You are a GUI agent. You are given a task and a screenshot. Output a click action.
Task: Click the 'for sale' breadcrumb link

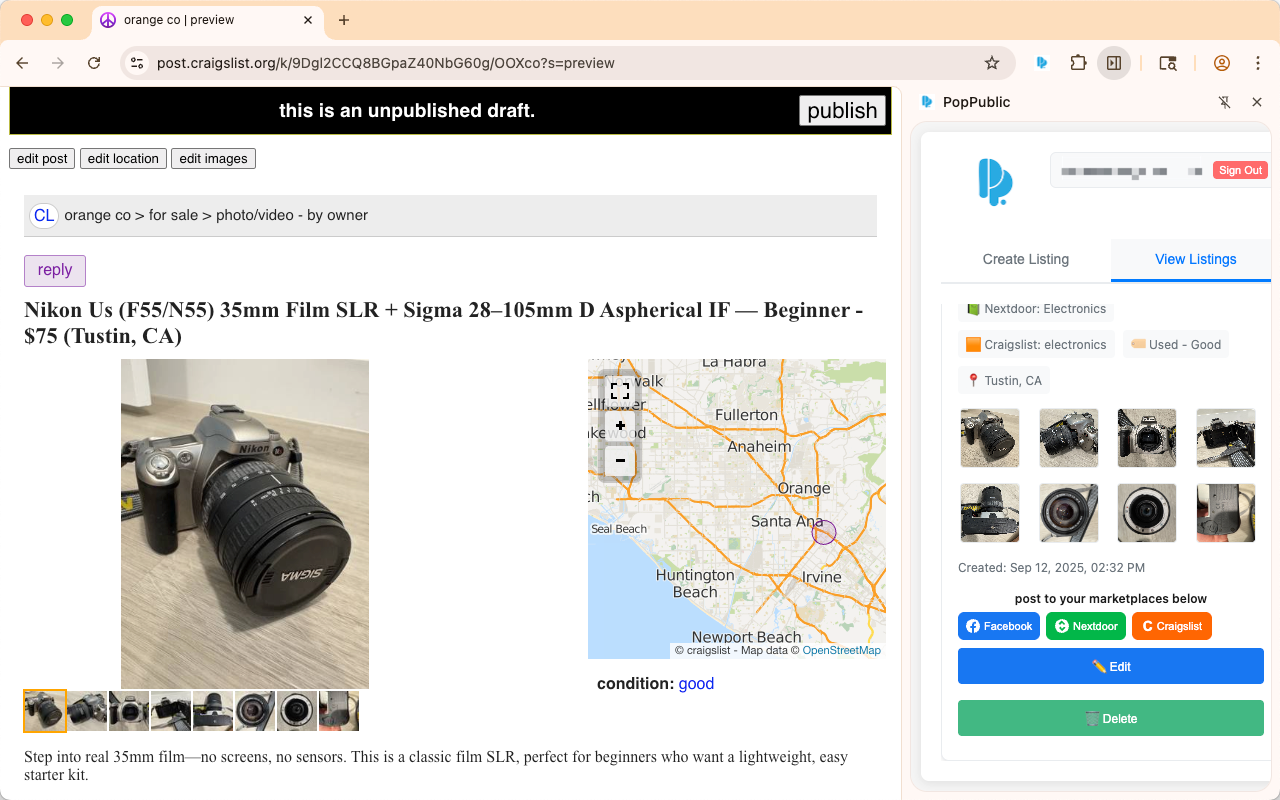click(173, 215)
